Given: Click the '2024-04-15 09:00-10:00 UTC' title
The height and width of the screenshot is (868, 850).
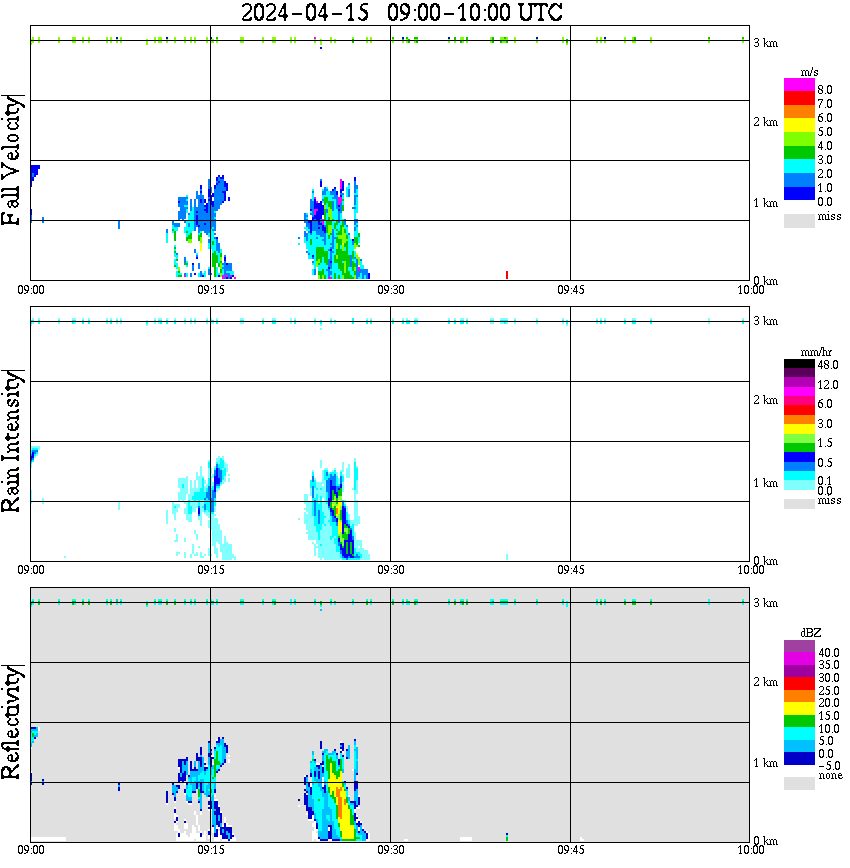Looking at the screenshot, I should [402, 12].
